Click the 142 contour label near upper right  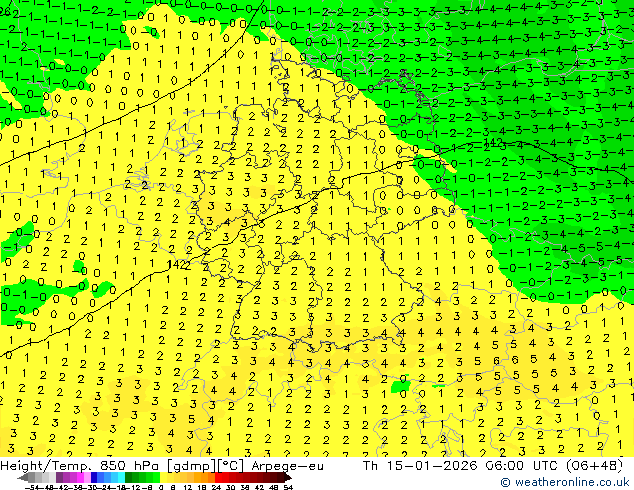[493, 142]
